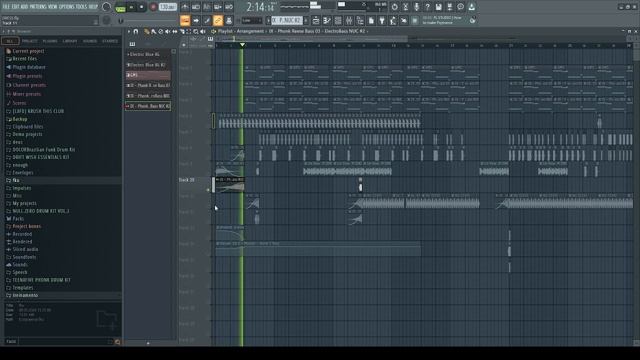Select the Slip tool in playlist toolbar
Viewport: 640px width, 360px height.
[175, 31]
